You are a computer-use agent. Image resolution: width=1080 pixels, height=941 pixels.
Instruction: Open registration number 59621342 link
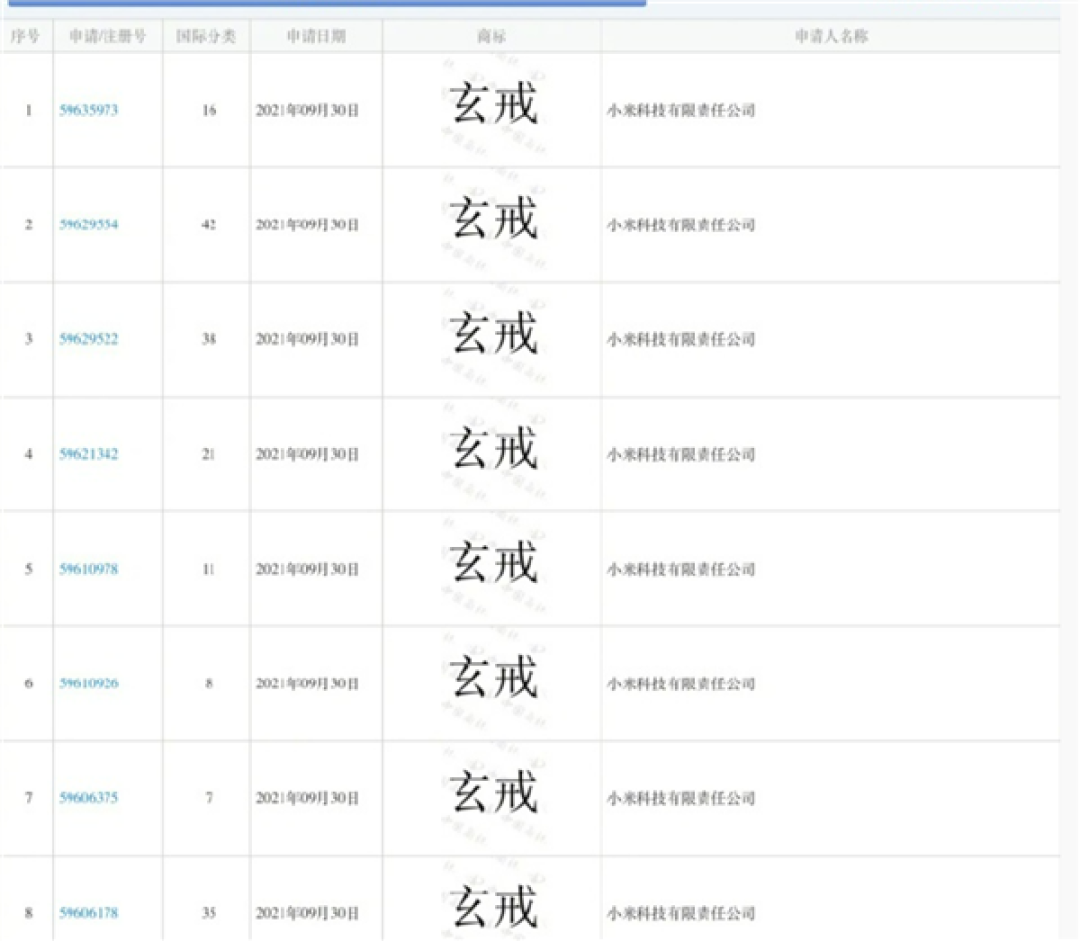click(88, 454)
